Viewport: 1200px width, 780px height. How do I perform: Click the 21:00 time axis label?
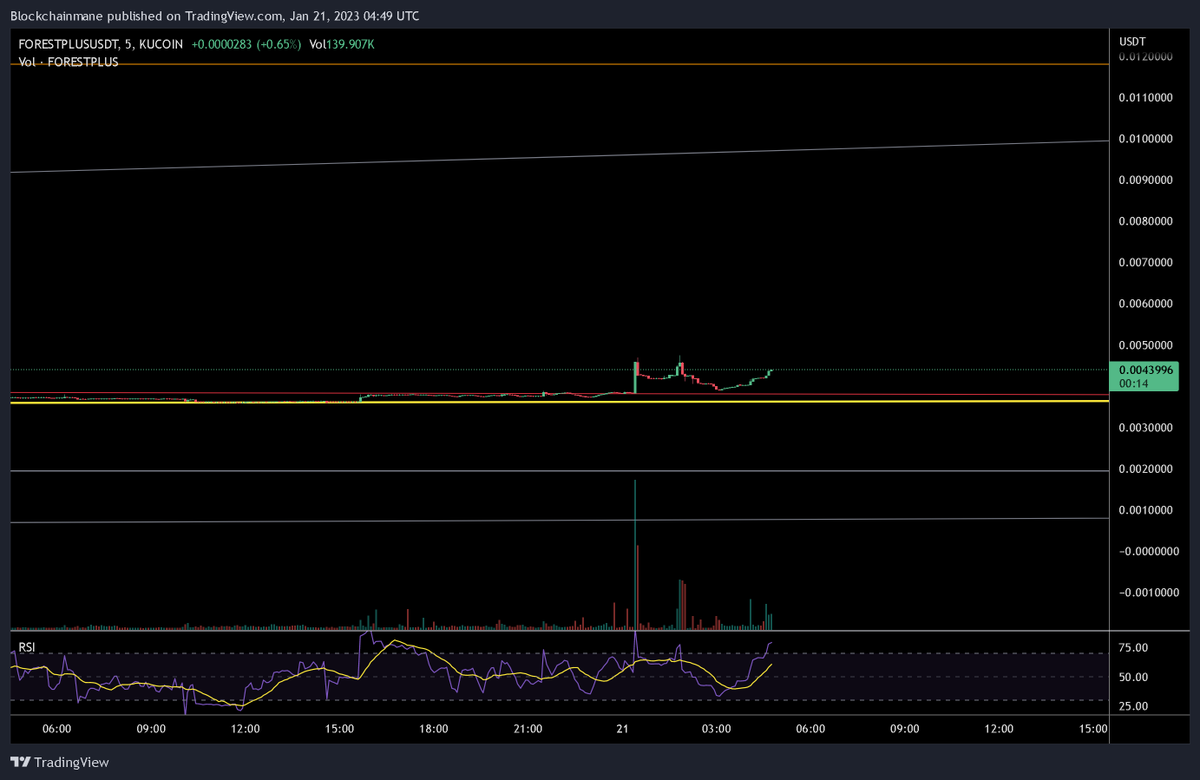(528, 729)
